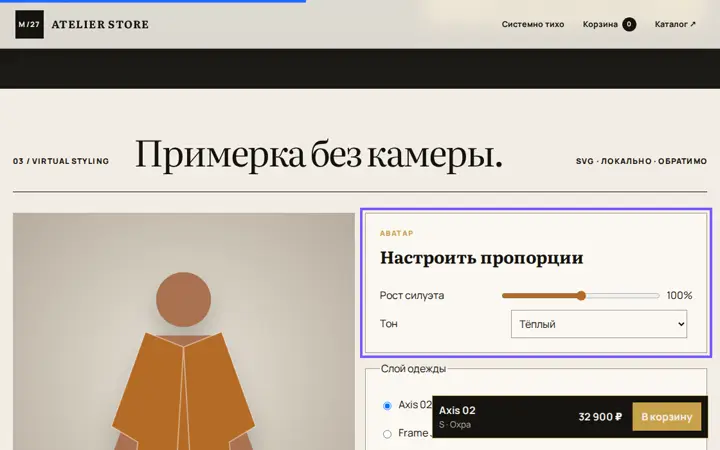This screenshot has height=450, width=720.
Task: Select the Frame radio button
Action: point(387,433)
